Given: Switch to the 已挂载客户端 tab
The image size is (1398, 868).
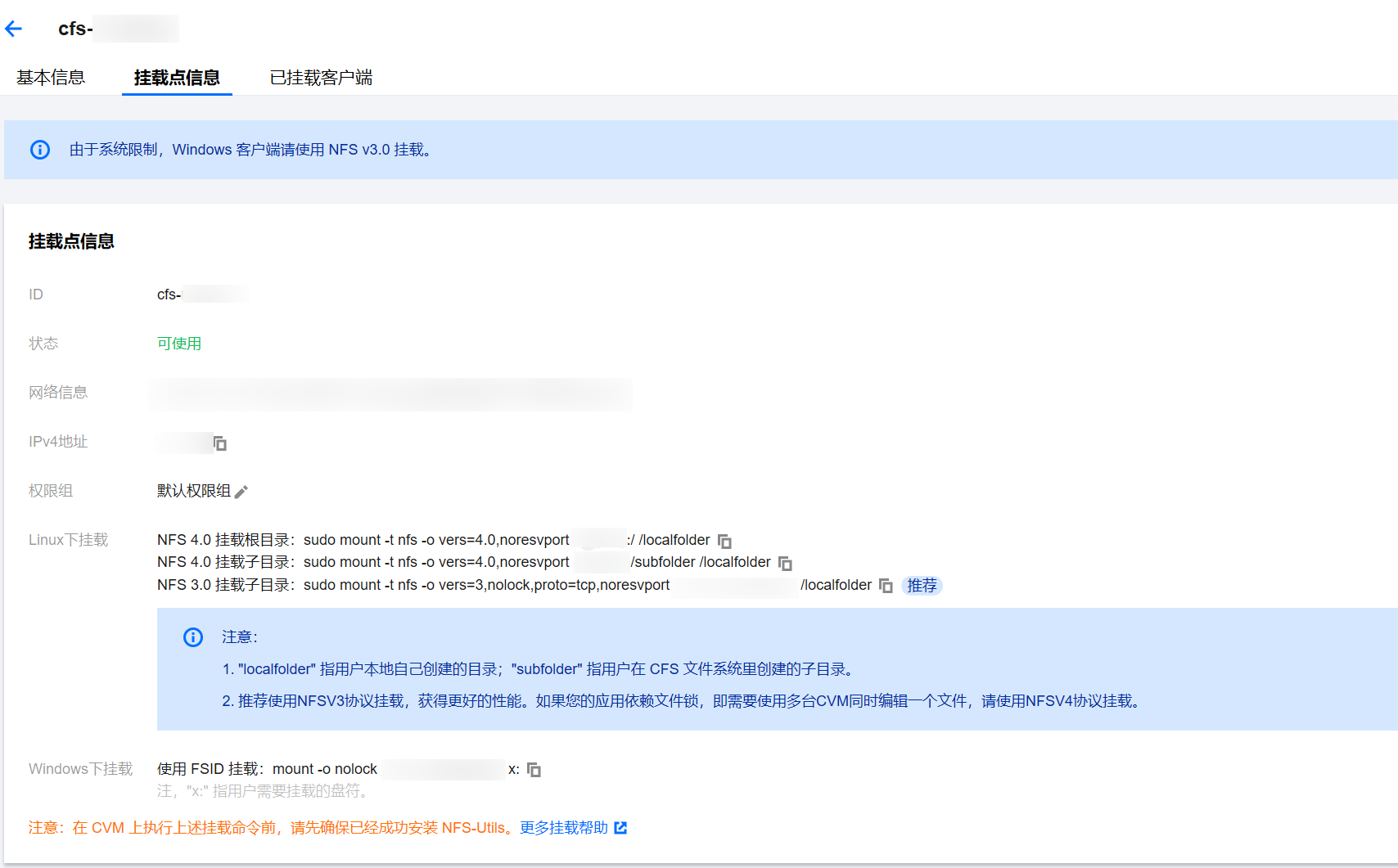Looking at the screenshot, I should click(321, 78).
